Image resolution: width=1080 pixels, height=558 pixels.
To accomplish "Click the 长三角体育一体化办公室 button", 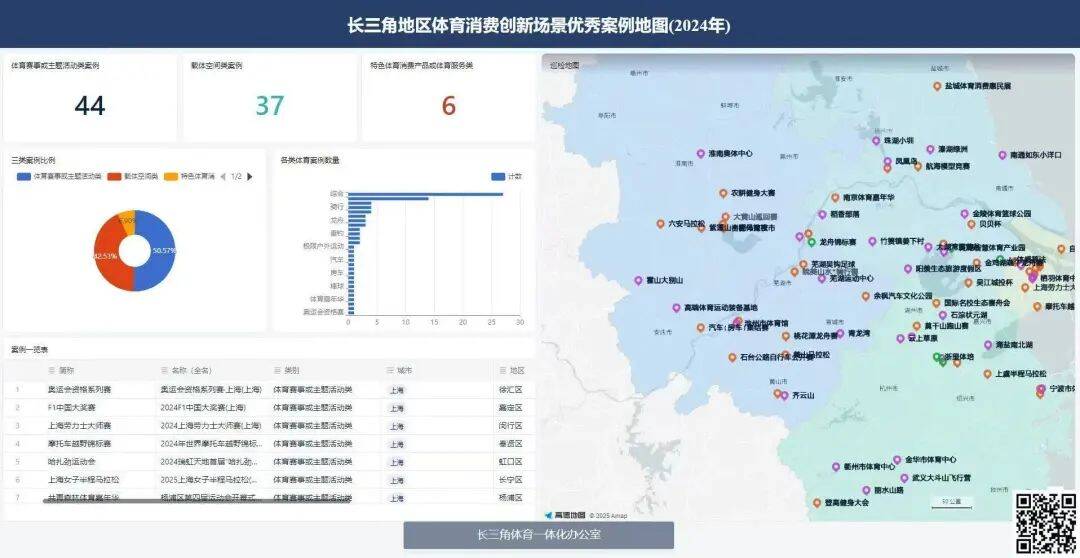I will click(x=539, y=535).
